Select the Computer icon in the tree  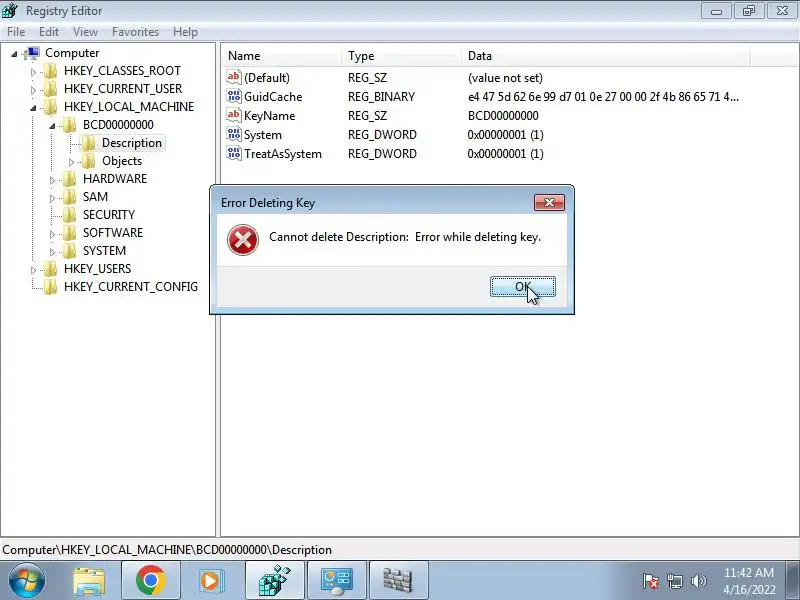[32, 53]
